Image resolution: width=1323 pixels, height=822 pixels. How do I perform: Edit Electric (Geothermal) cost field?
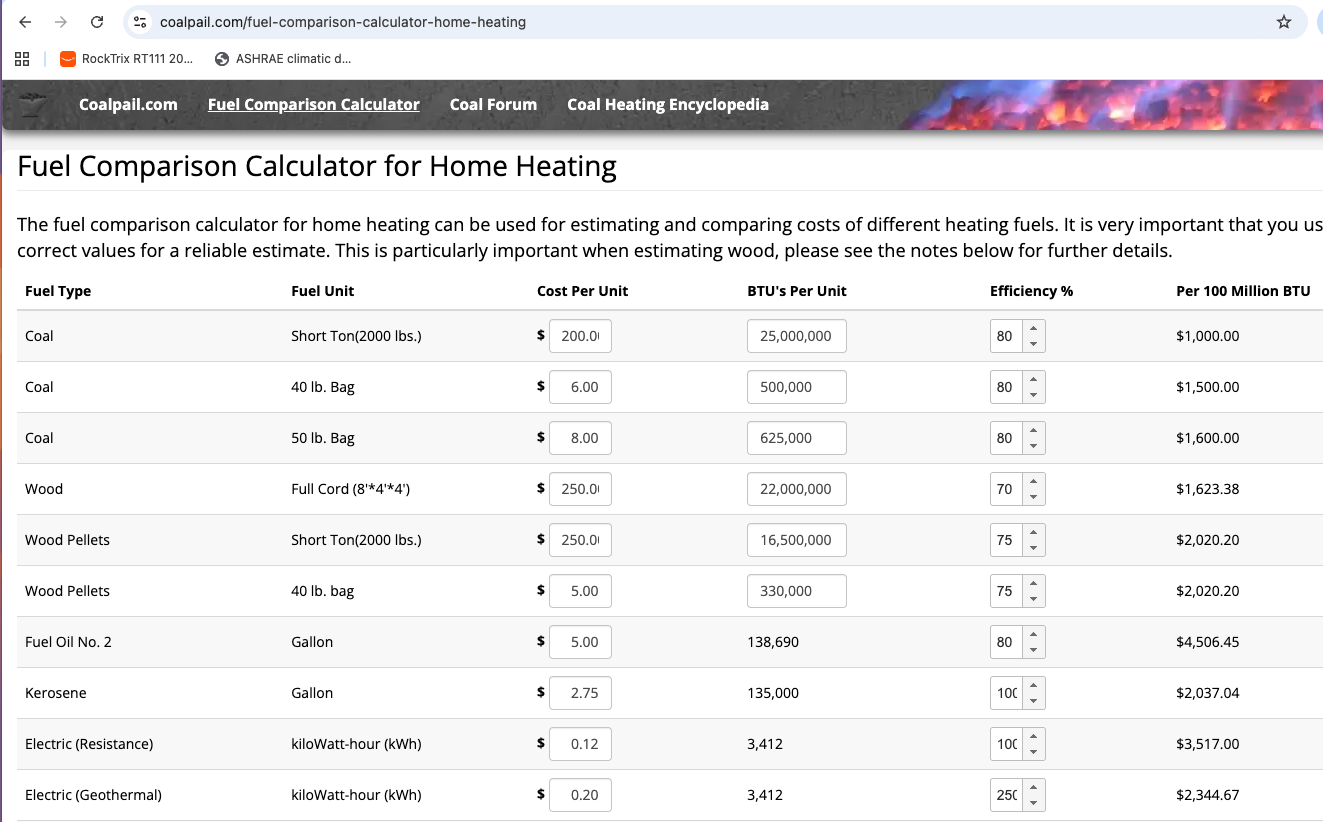point(580,795)
